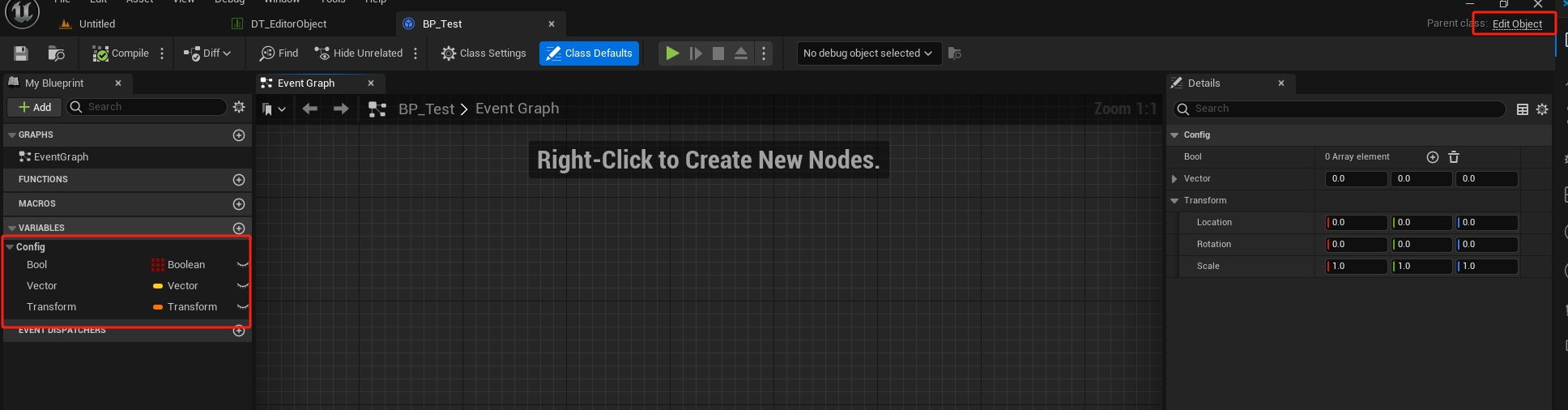
Task: Toggle Transform variable visibility eye
Action: pyautogui.click(x=241, y=307)
